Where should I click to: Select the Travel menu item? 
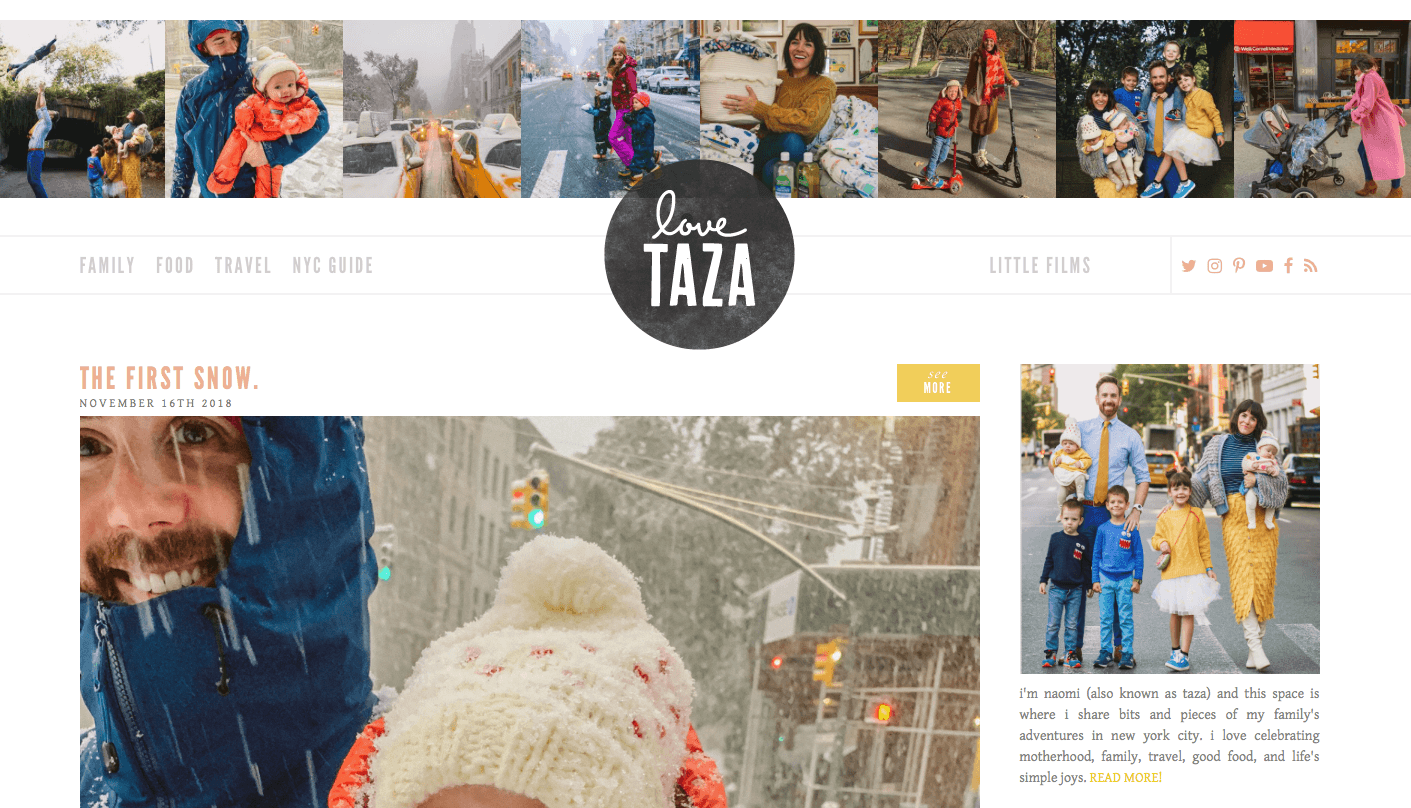pos(243,266)
